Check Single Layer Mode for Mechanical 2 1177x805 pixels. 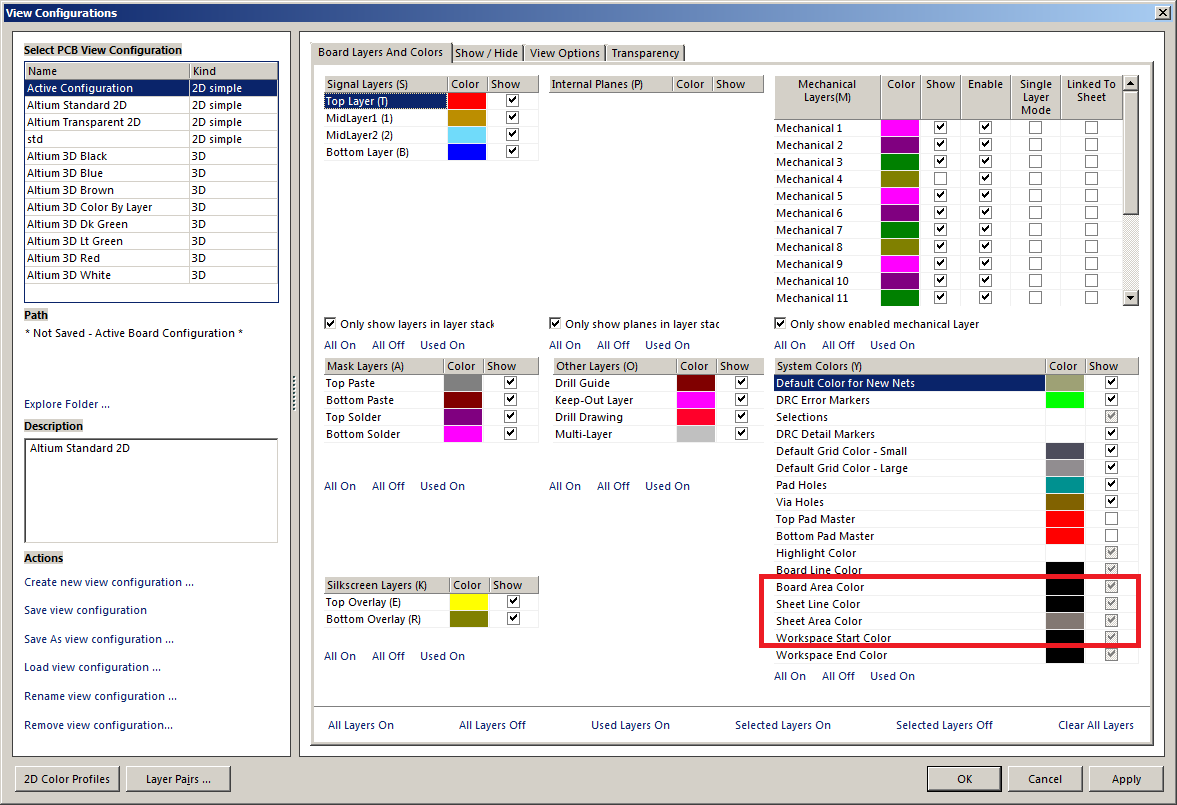[1035, 145]
